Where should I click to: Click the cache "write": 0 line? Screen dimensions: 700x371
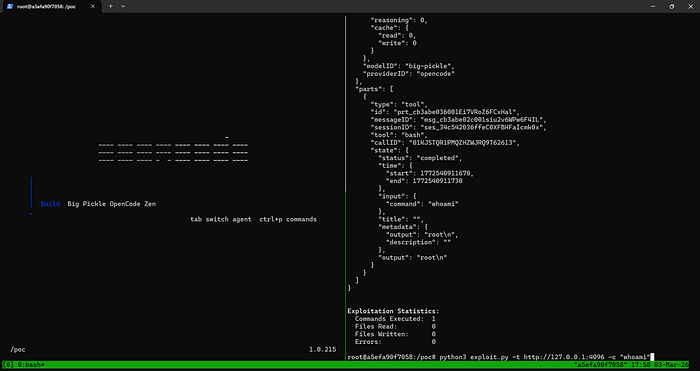tap(397, 43)
